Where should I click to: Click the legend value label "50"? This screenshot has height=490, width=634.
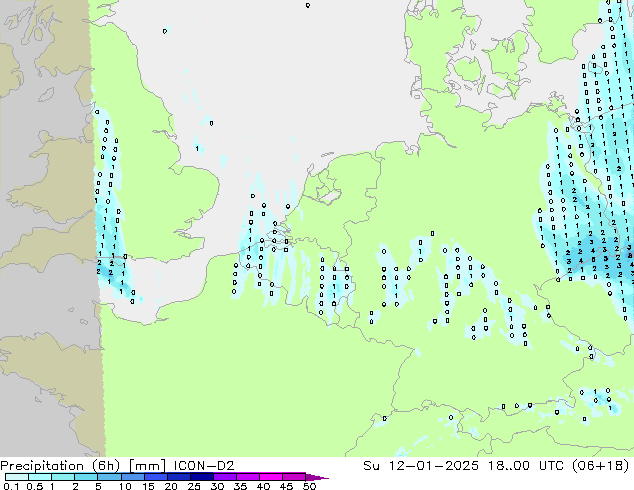(309, 486)
